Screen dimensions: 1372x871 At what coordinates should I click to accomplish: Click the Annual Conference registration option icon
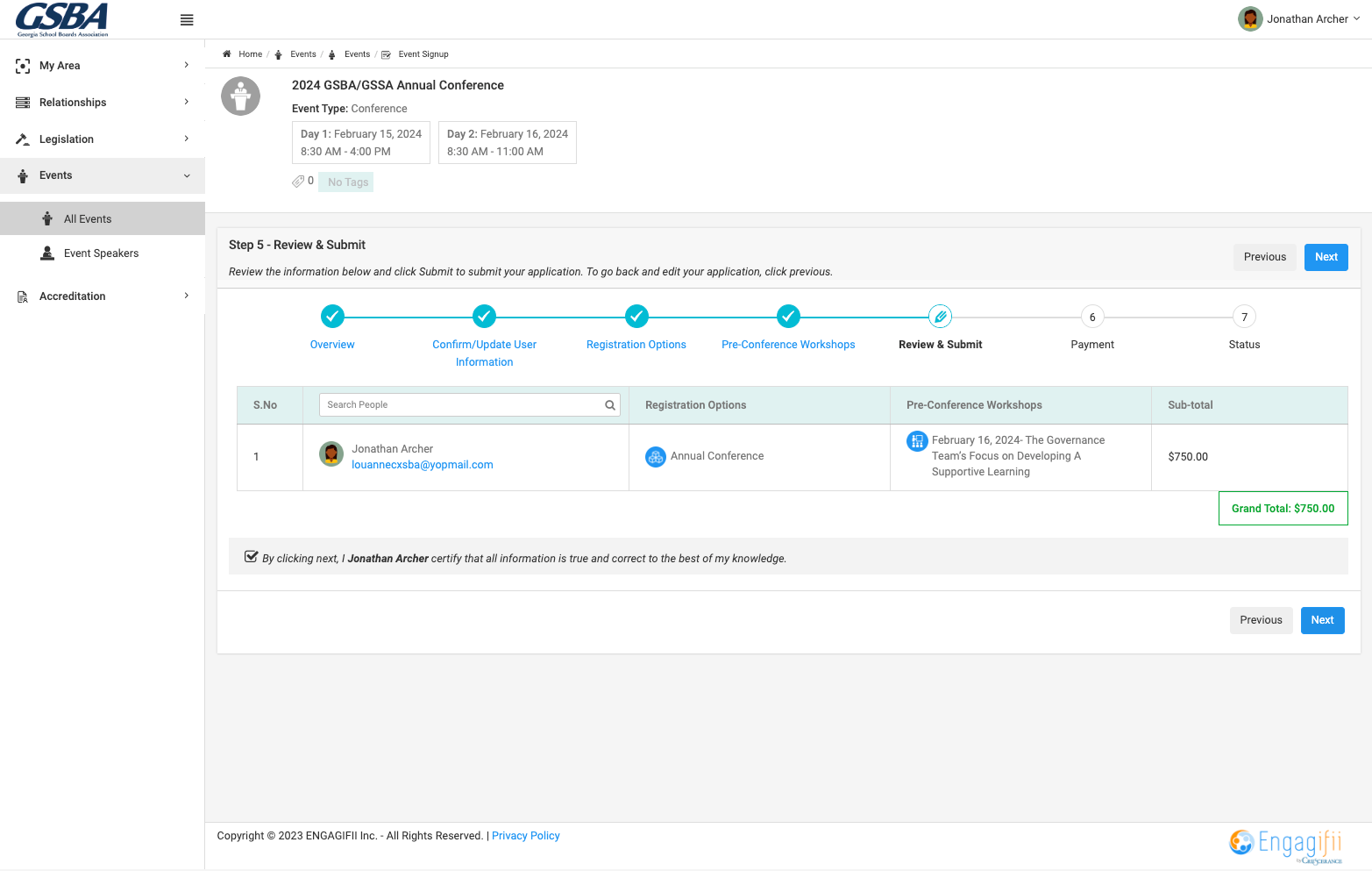point(656,457)
